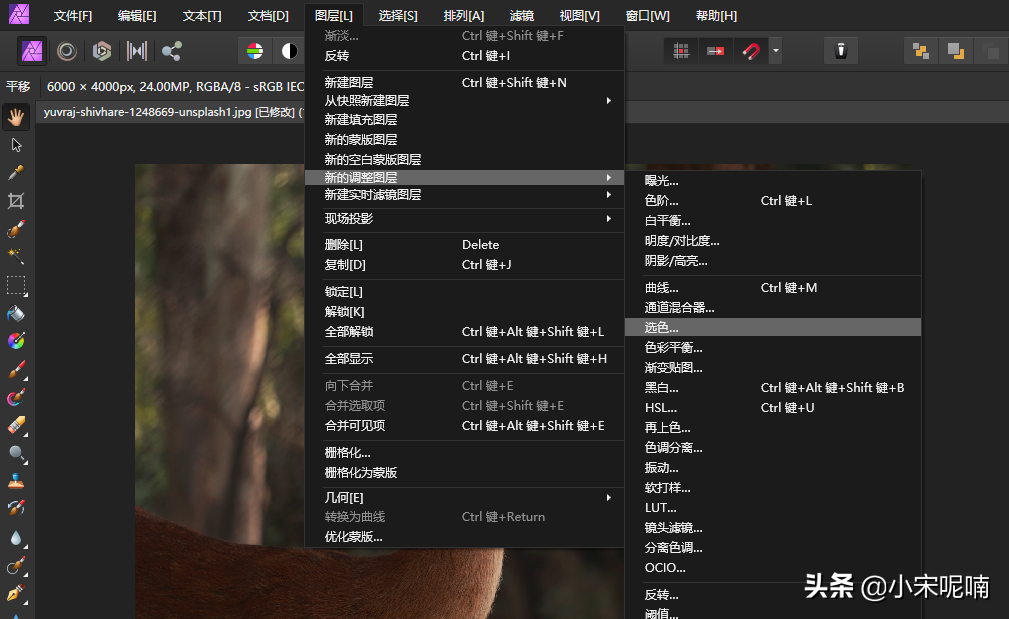
Task: Open the Assistant tuxedo icon
Action: pyautogui.click(x=840, y=51)
